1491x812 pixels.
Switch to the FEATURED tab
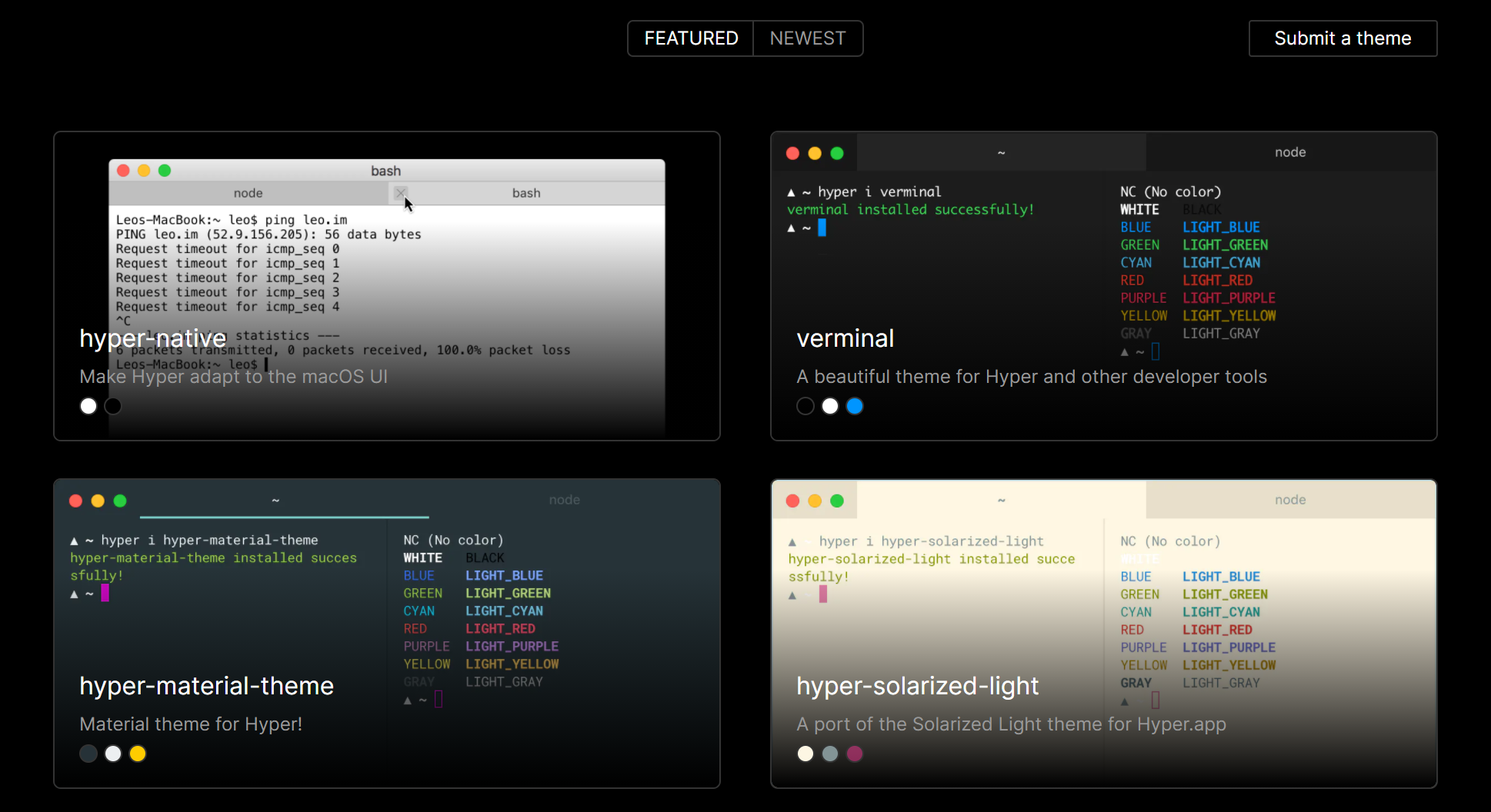point(691,38)
